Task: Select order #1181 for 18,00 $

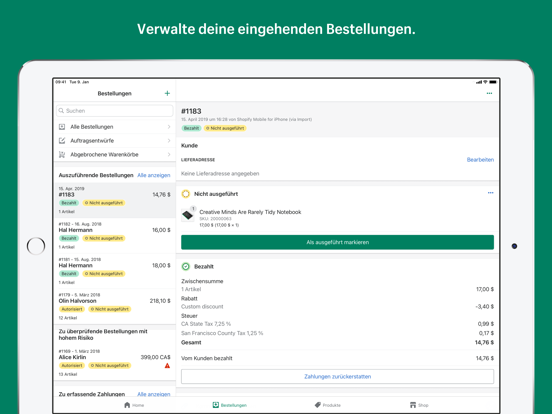Action: (115, 271)
